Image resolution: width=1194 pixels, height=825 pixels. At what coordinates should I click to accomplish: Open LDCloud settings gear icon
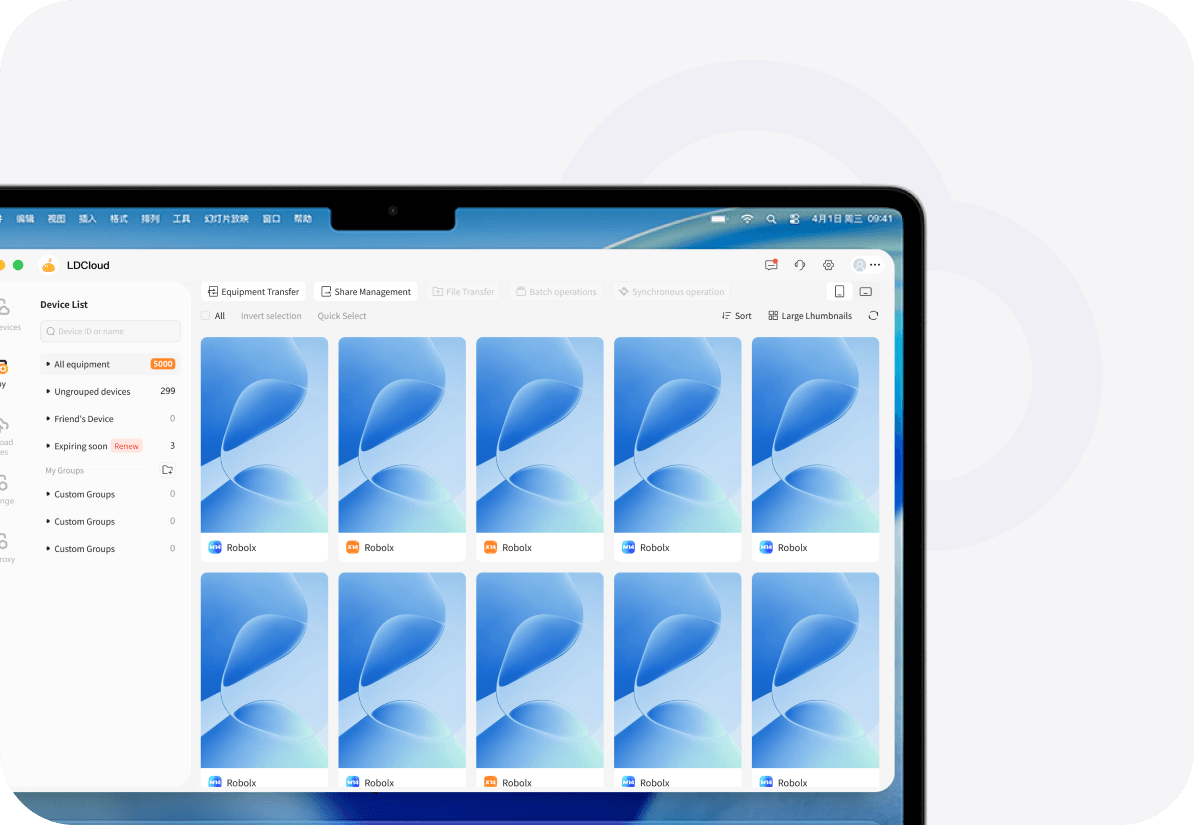pos(828,265)
